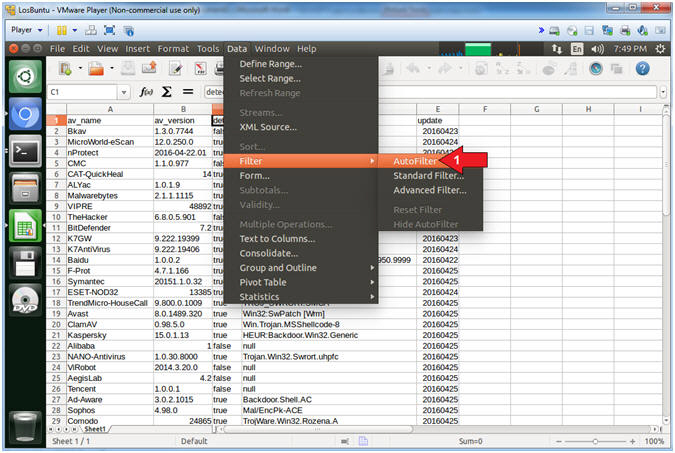Click the 100% zoom level

[x=654, y=441]
